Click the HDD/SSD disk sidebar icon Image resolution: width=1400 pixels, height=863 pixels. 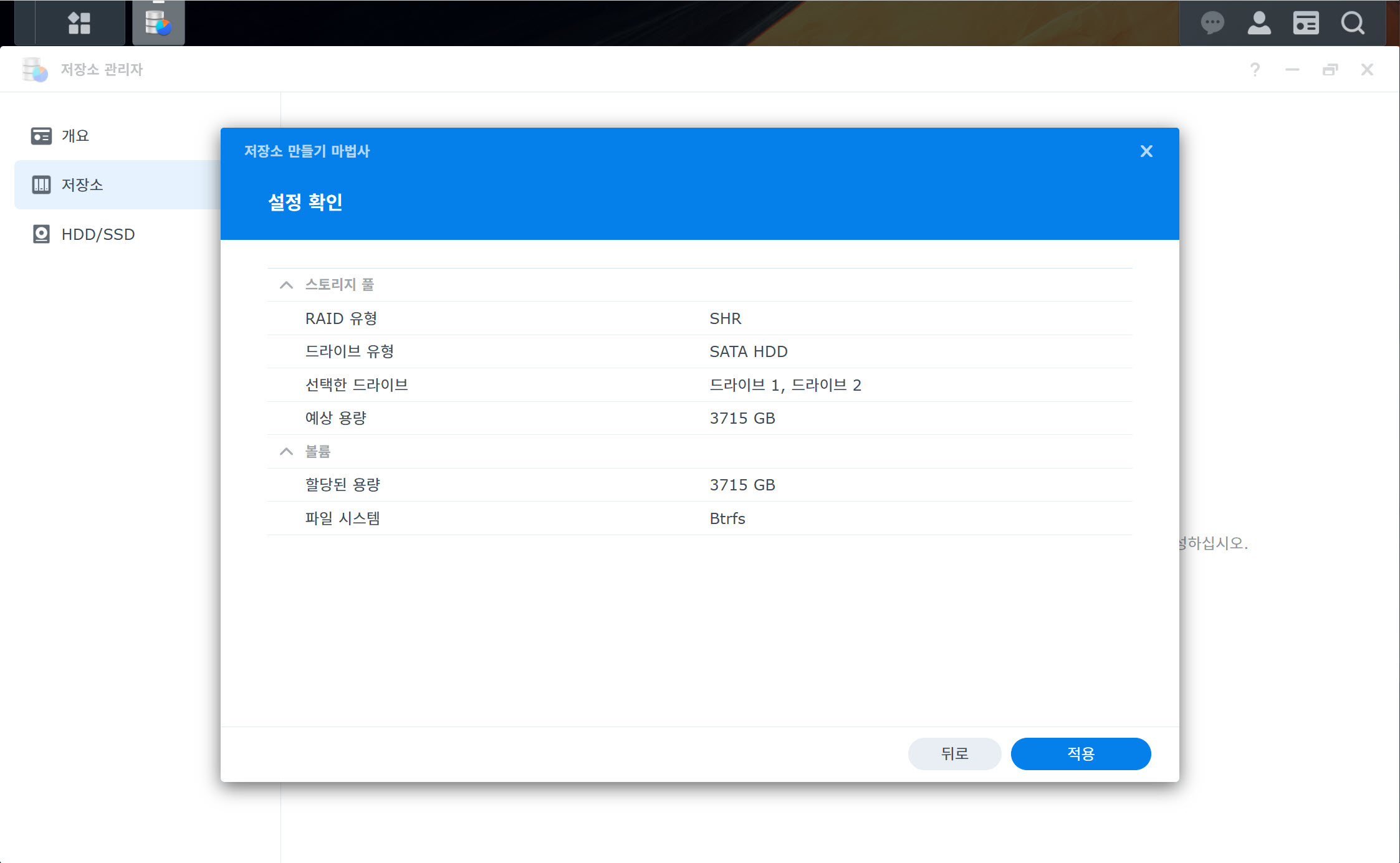(41, 234)
